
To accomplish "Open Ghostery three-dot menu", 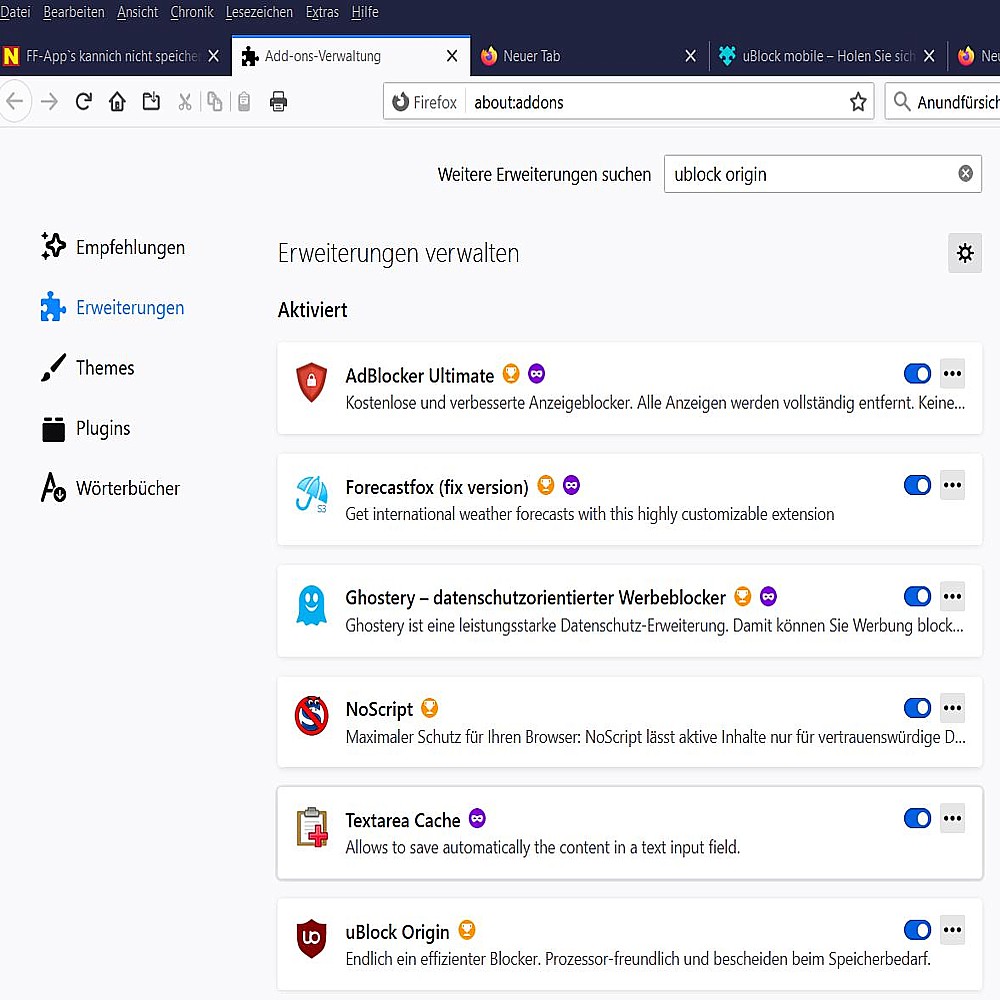I will pos(952,596).
